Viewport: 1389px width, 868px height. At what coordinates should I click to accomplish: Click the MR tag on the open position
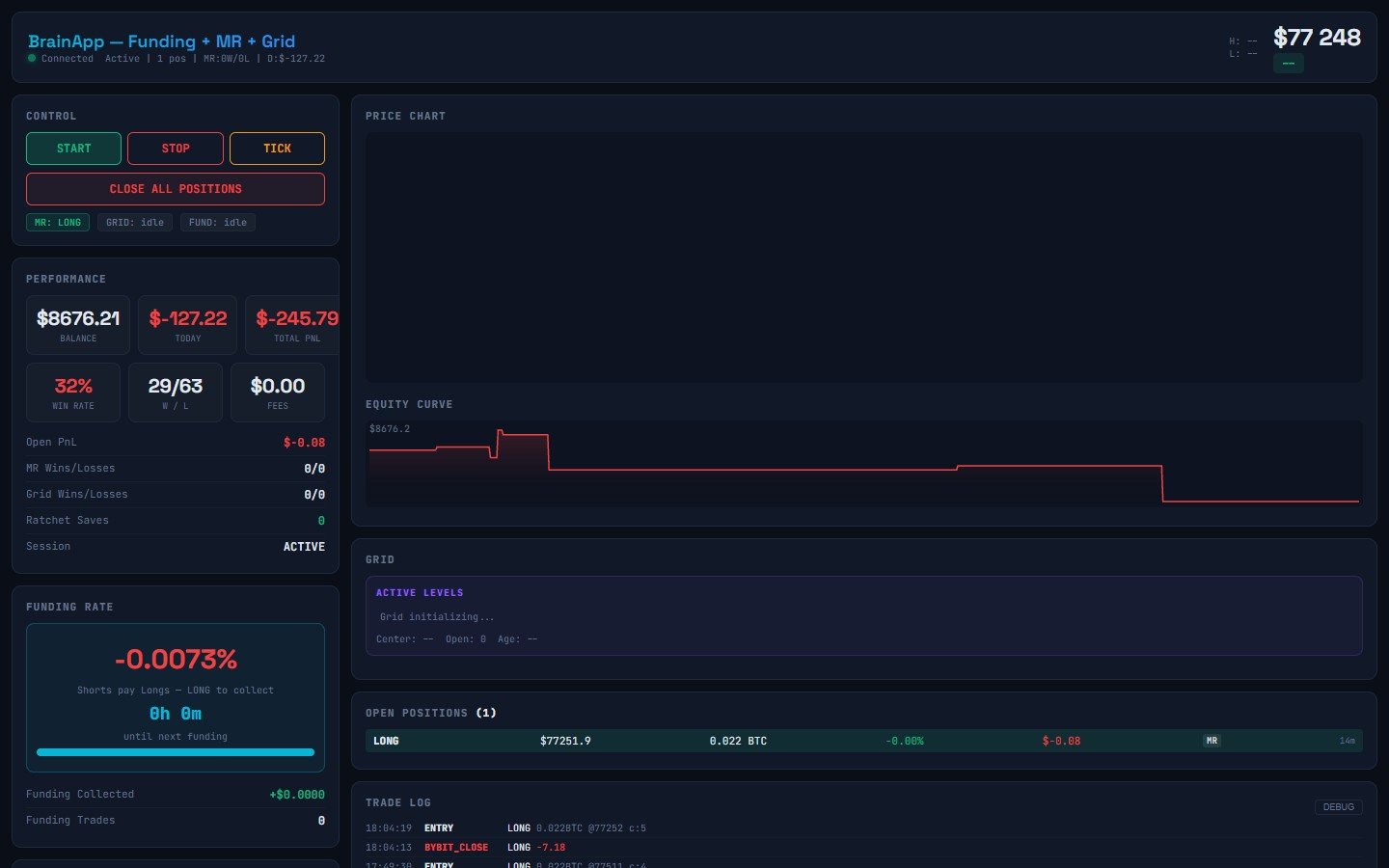[1212, 741]
